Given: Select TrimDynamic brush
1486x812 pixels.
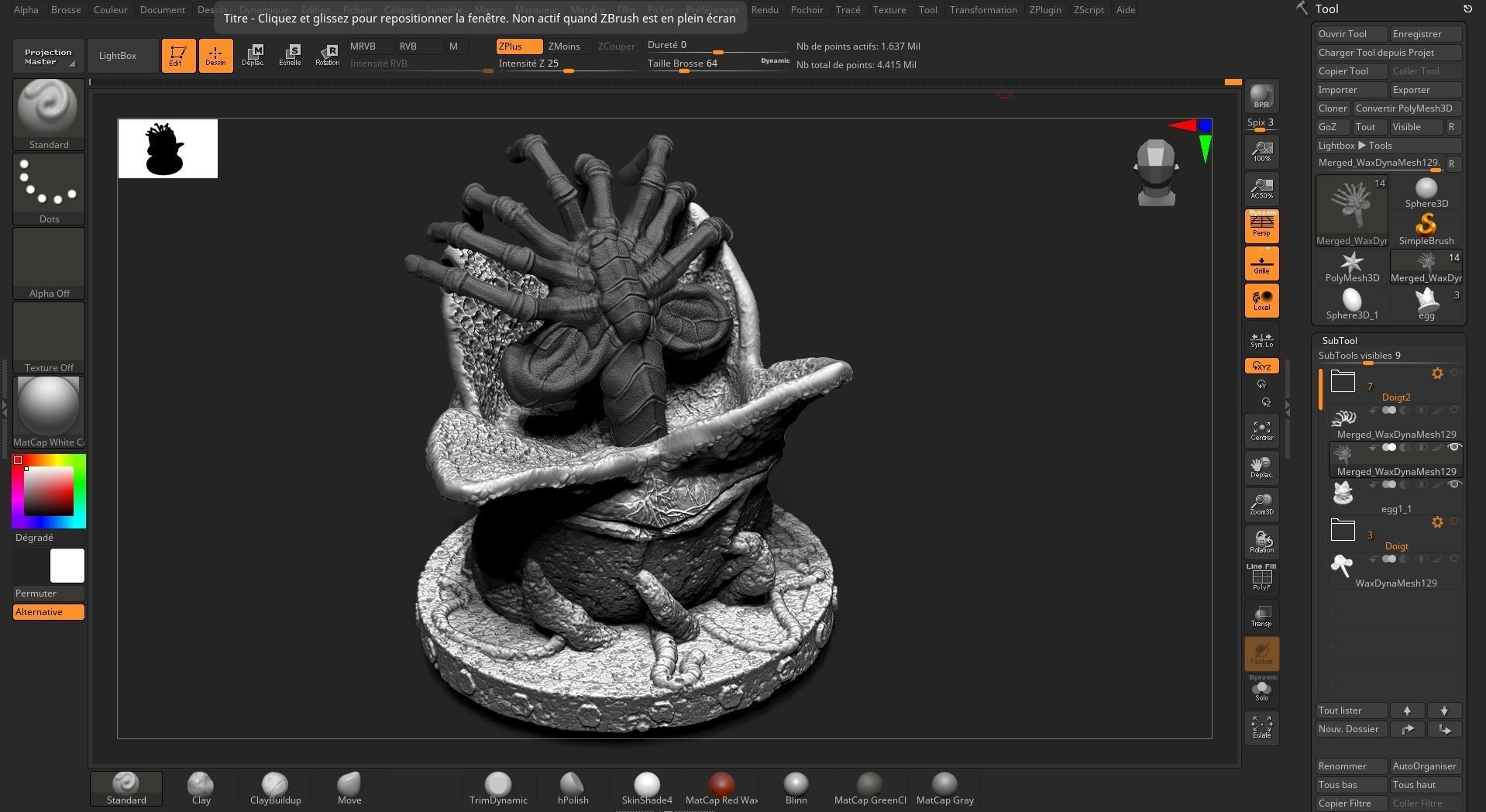Looking at the screenshot, I should [x=498, y=789].
